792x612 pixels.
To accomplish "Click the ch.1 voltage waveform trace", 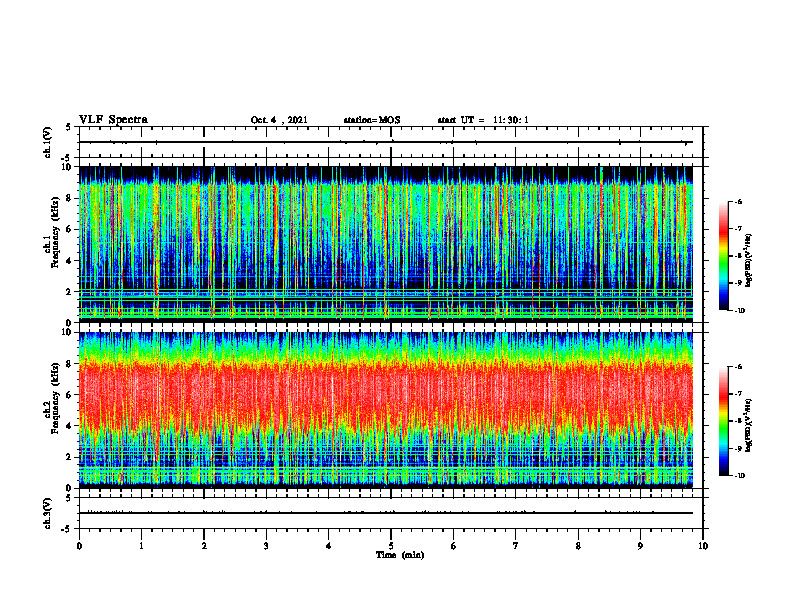I will [x=386, y=142].
